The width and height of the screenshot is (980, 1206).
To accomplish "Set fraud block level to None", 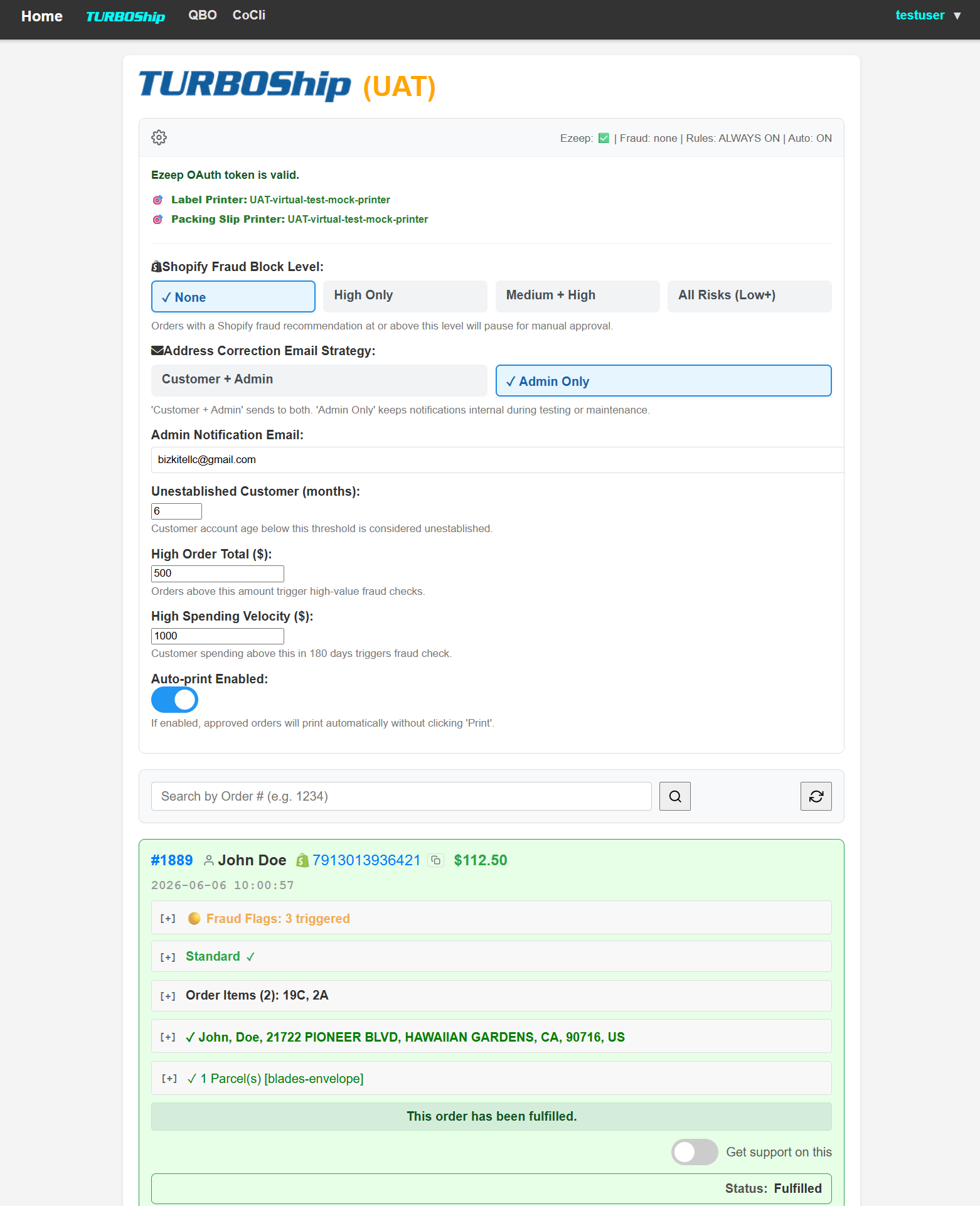I will click(233, 296).
